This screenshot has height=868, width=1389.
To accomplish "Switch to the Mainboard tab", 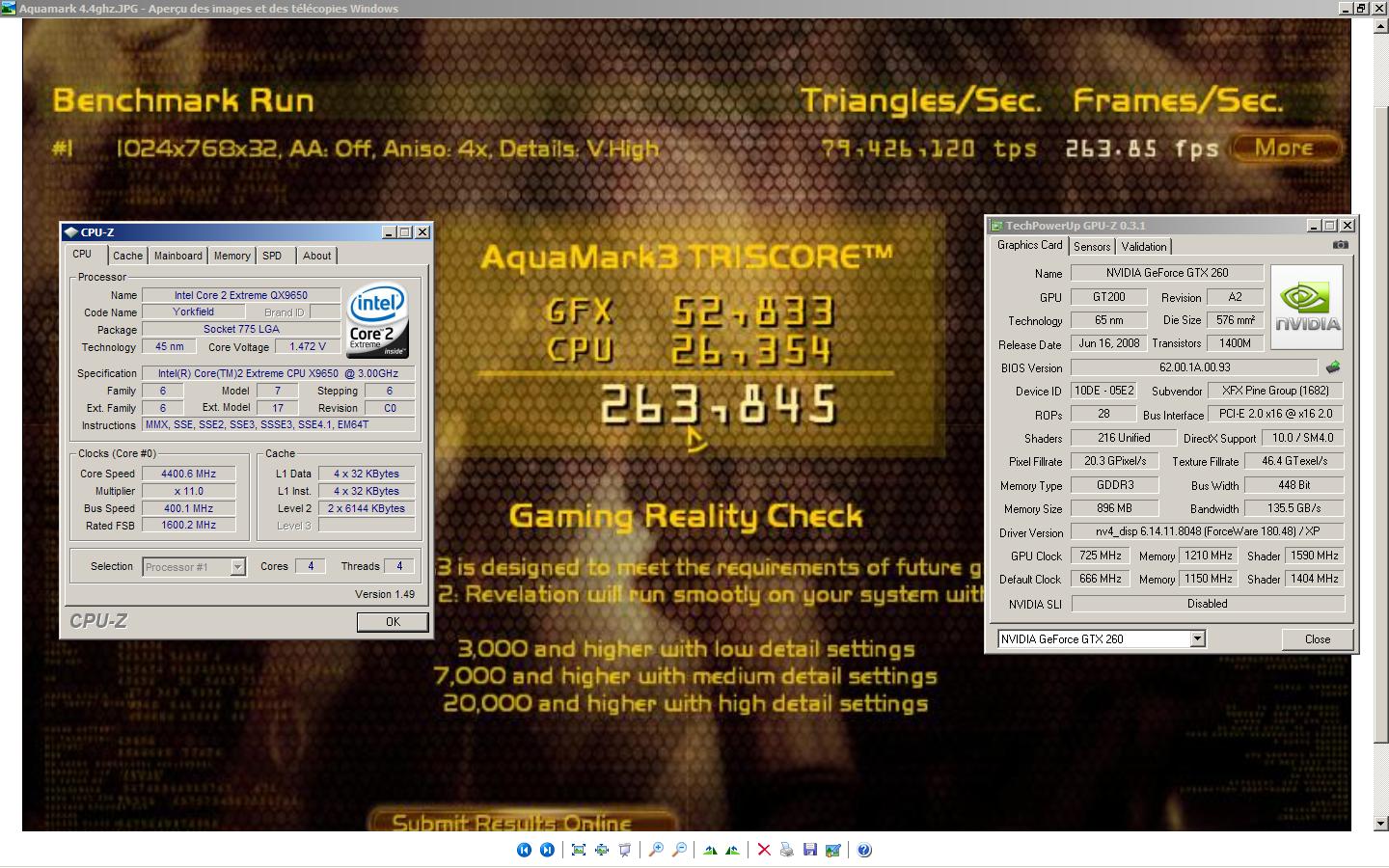I will pyautogui.click(x=178, y=256).
